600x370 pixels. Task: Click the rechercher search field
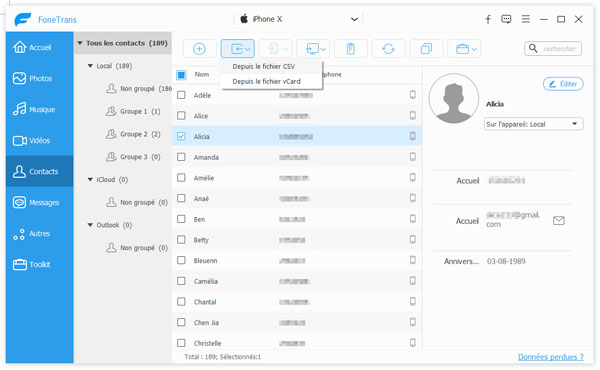coord(553,49)
